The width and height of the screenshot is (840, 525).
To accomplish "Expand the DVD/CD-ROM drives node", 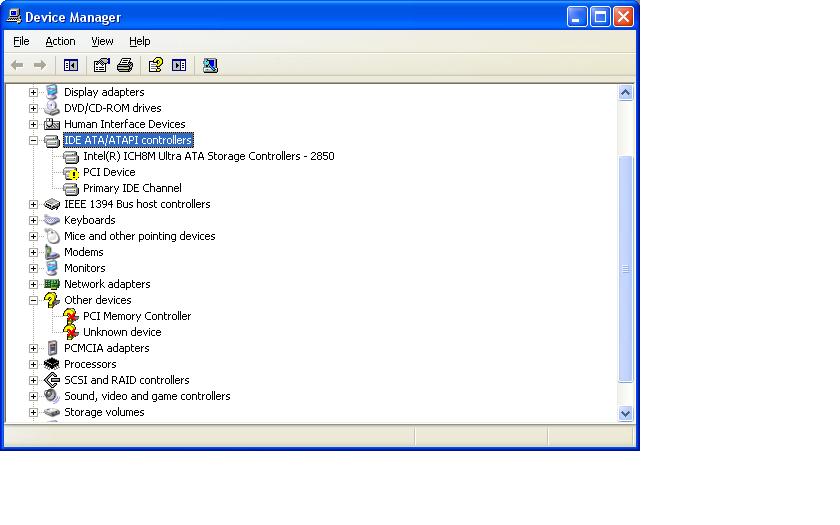I will click(33, 108).
